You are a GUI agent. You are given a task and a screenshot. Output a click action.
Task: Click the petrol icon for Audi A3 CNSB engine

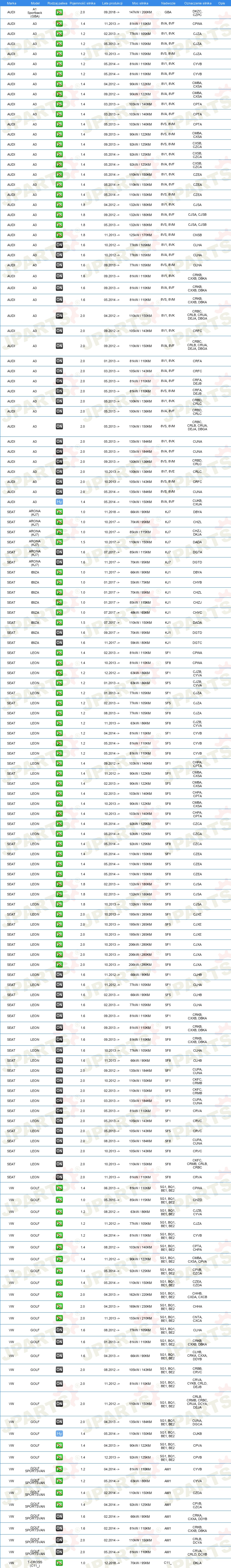point(59,235)
